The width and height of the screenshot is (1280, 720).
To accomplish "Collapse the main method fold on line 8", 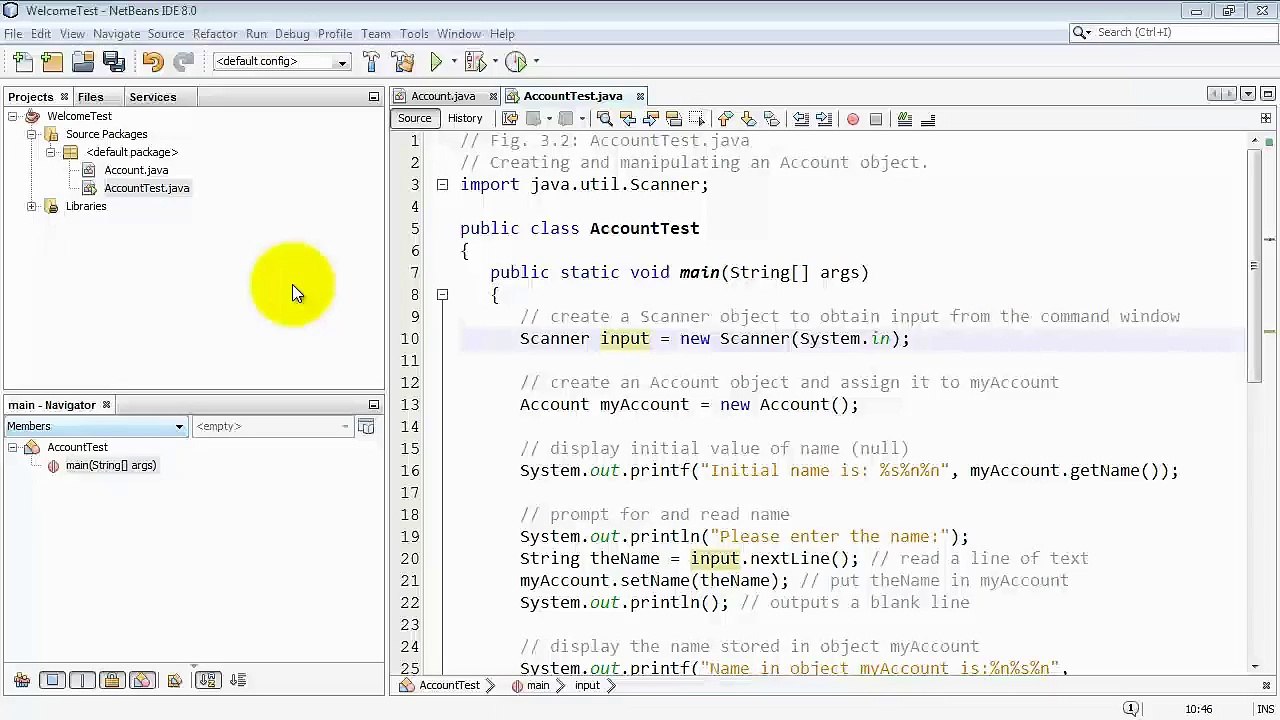I will tap(442, 294).
